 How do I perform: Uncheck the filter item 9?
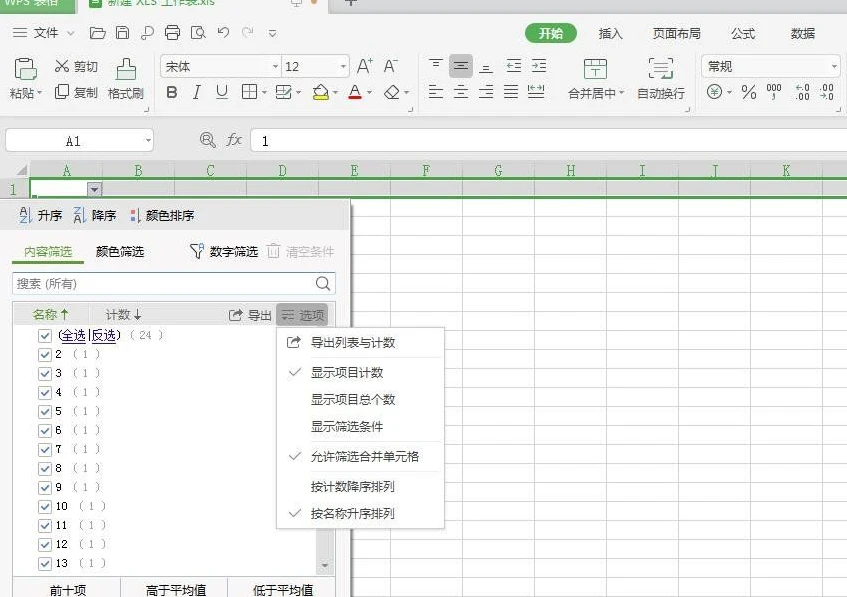45,488
